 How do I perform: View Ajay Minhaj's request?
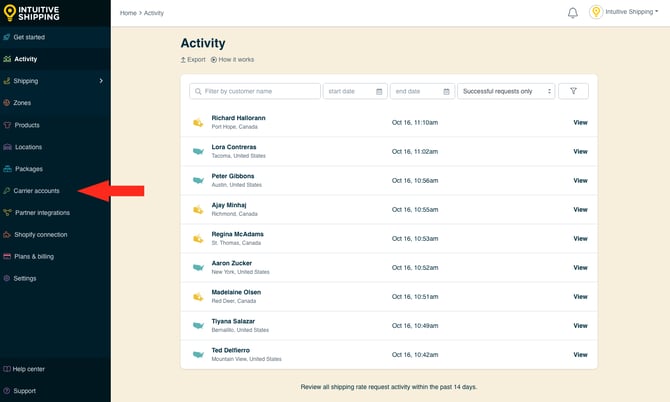click(x=580, y=210)
